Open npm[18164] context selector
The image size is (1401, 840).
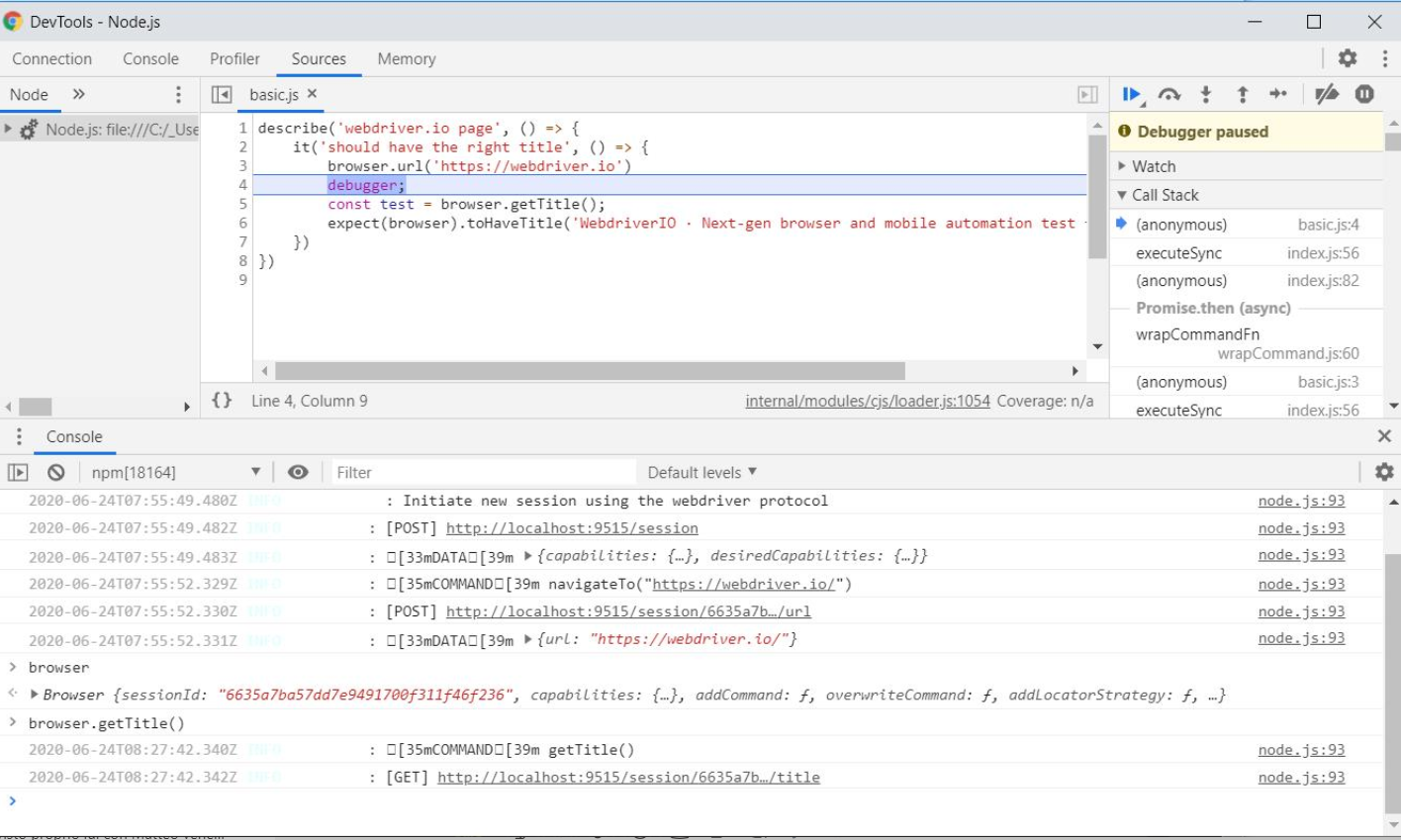pyautogui.click(x=175, y=473)
